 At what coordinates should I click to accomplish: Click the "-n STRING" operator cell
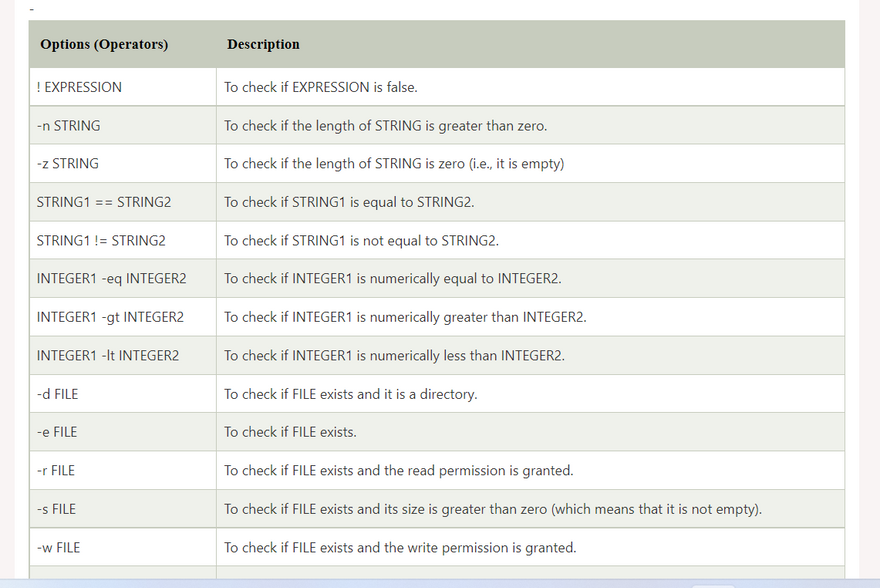click(x=68, y=126)
